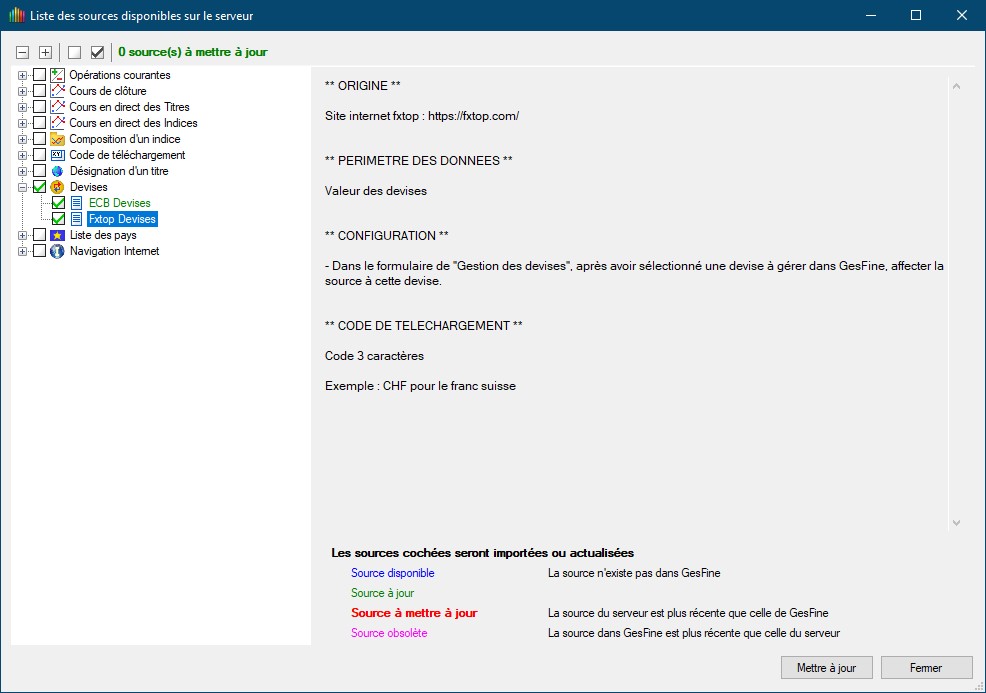
Task: Click the Navigation Internet info icon
Action: tap(57, 251)
